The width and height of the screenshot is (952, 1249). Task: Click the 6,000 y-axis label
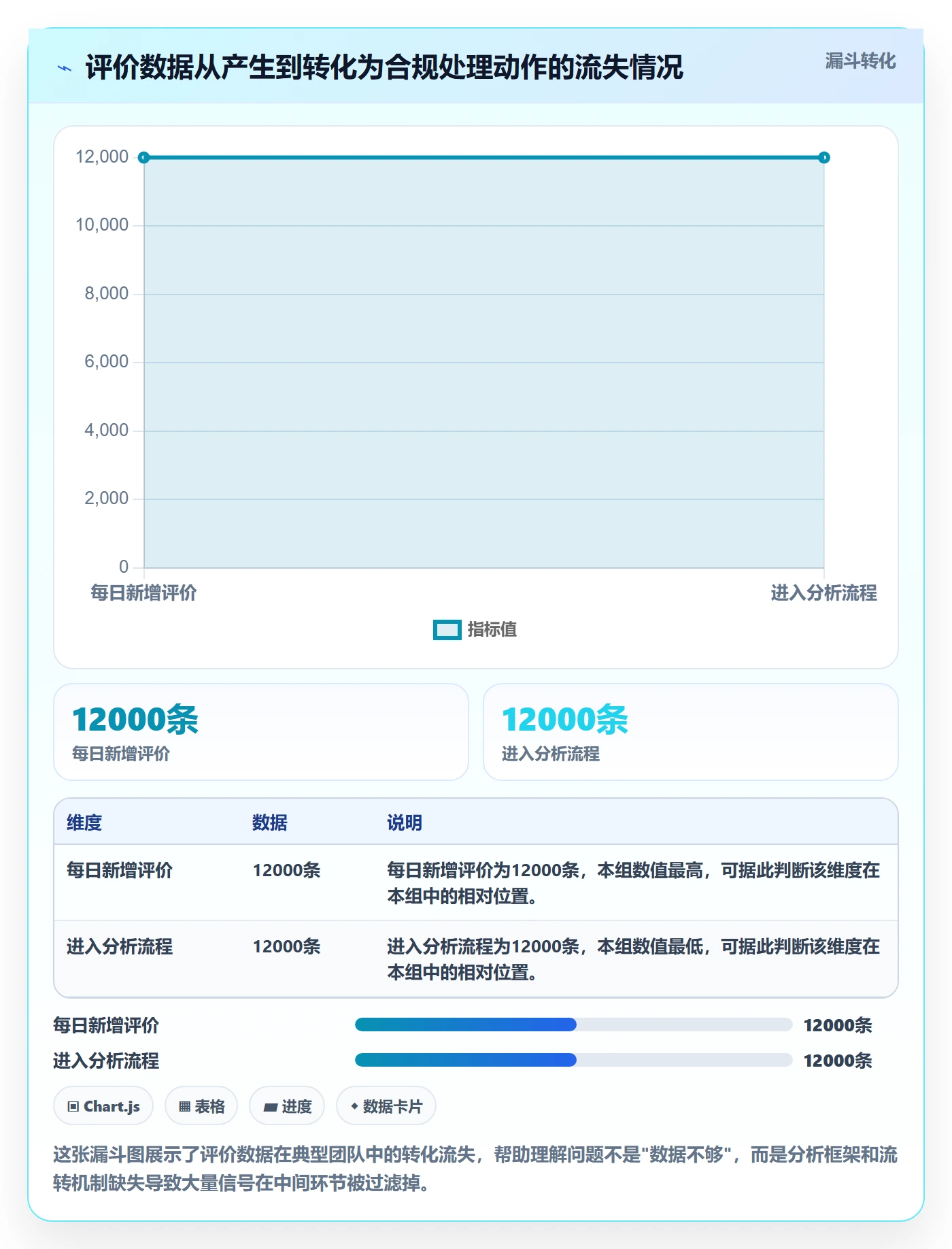[x=107, y=362]
